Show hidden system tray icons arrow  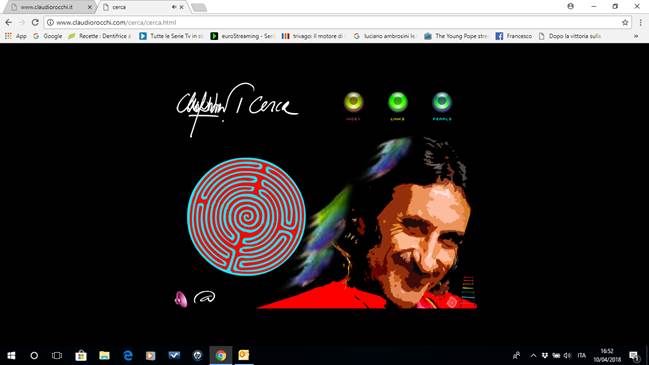pos(533,355)
